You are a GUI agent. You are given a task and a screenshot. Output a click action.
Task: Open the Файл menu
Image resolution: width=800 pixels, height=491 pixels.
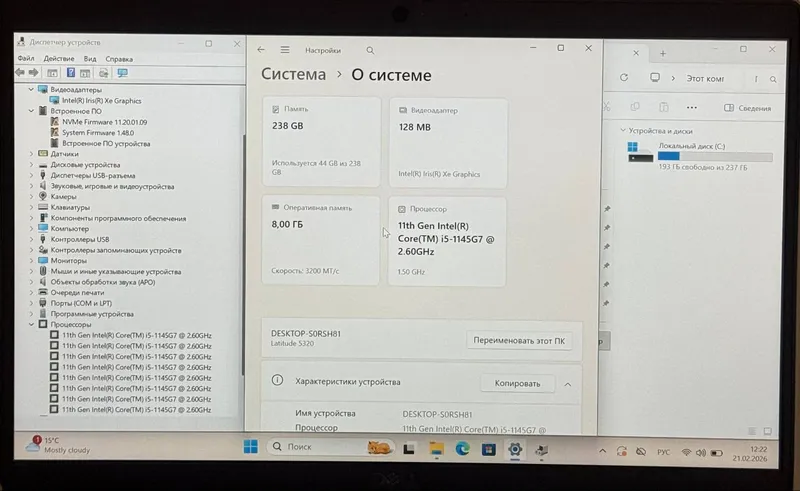(26, 58)
